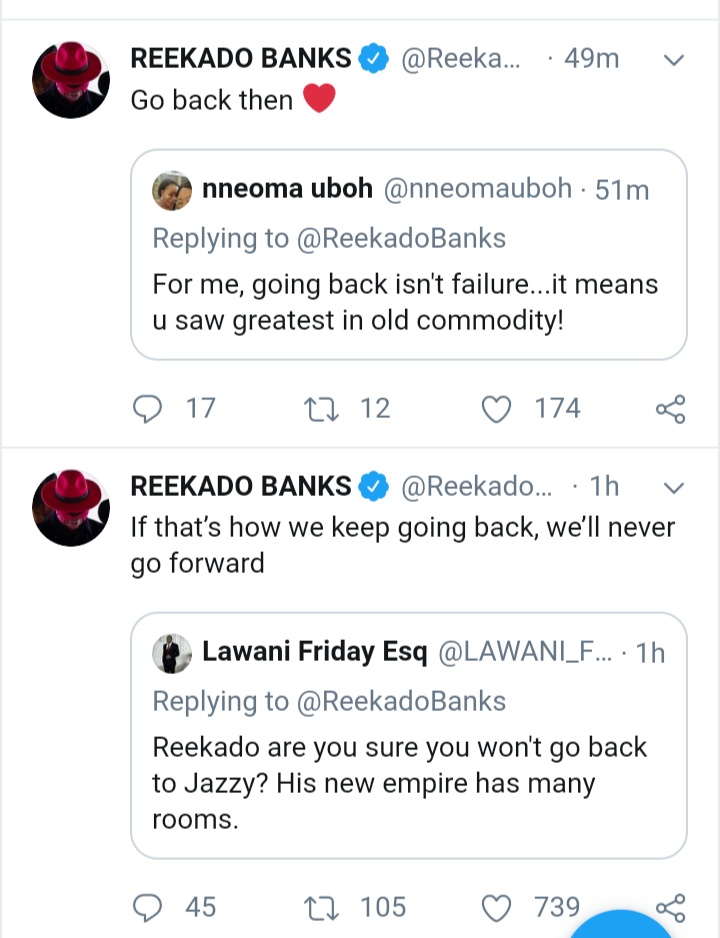Share the "never go forward" tweet
Screen dimensions: 720x938
(x=670, y=907)
